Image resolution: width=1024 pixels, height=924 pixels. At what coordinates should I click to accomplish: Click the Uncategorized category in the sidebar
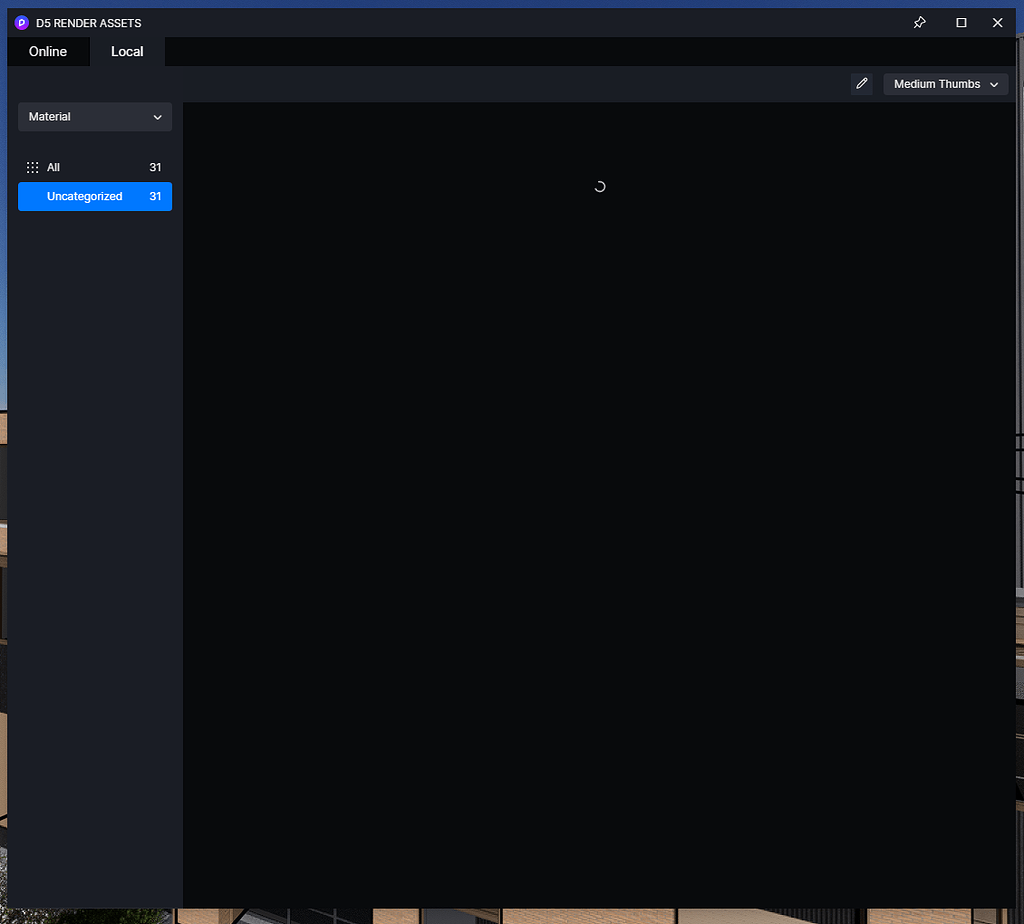click(x=85, y=196)
